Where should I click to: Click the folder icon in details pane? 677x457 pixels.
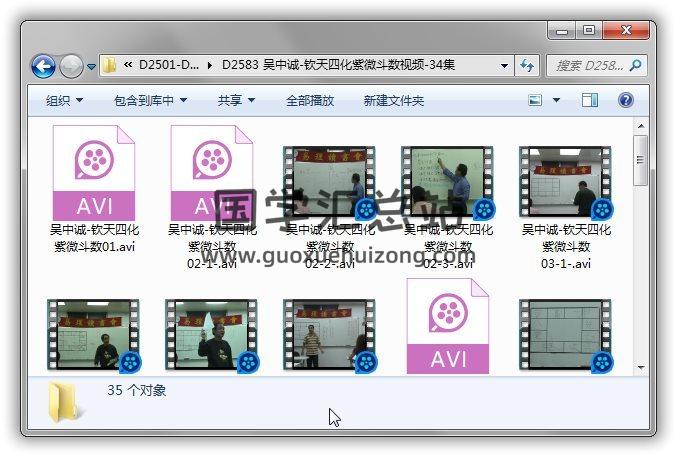pyautogui.click(x=64, y=402)
